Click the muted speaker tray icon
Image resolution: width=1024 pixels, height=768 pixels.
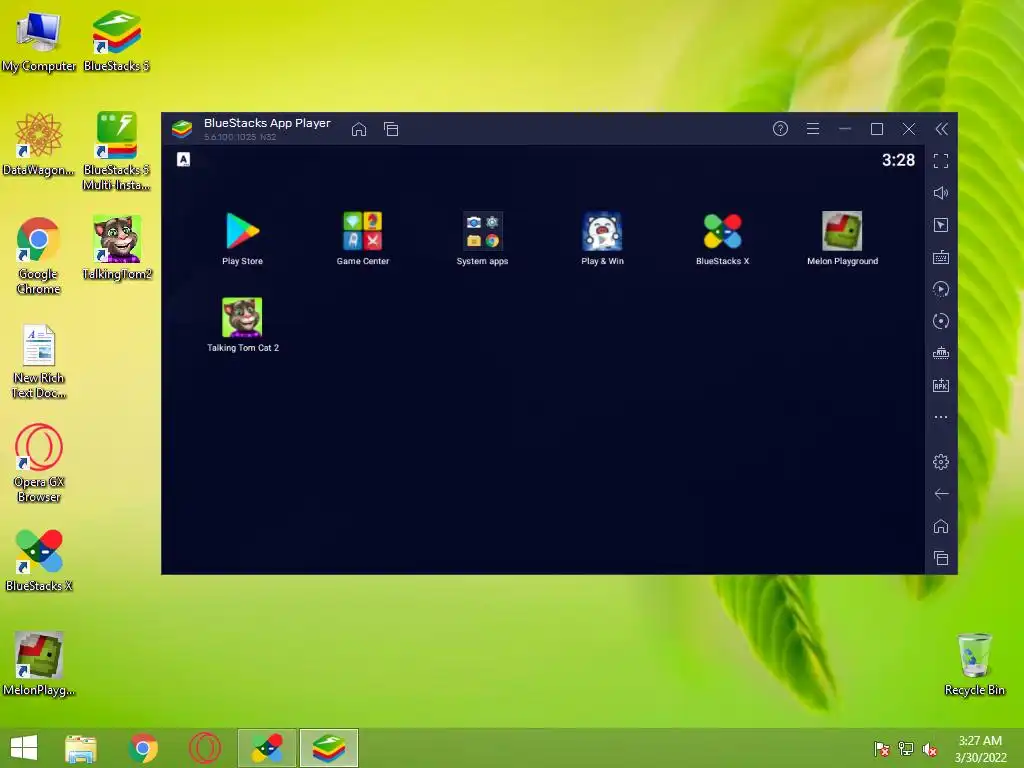[x=930, y=749]
